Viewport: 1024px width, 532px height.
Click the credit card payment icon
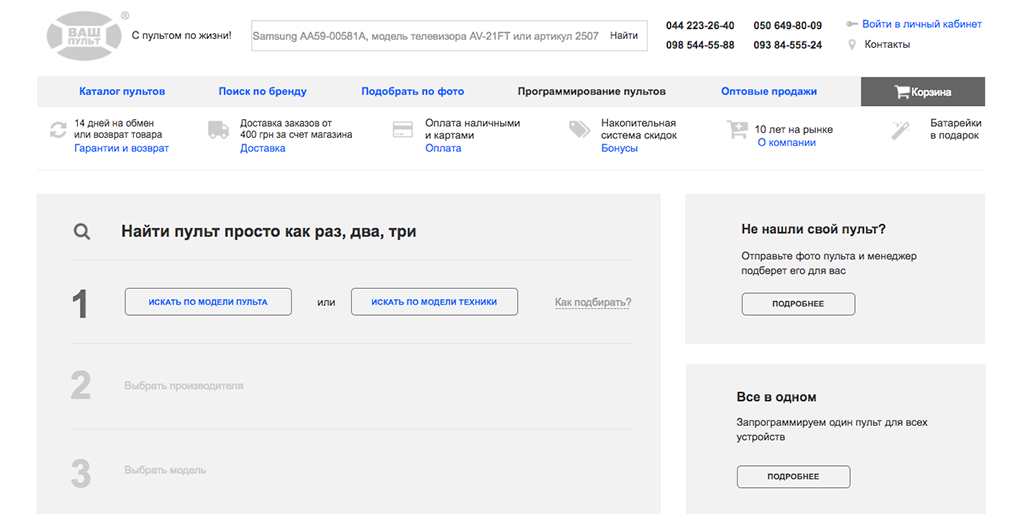tap(402, 129)
